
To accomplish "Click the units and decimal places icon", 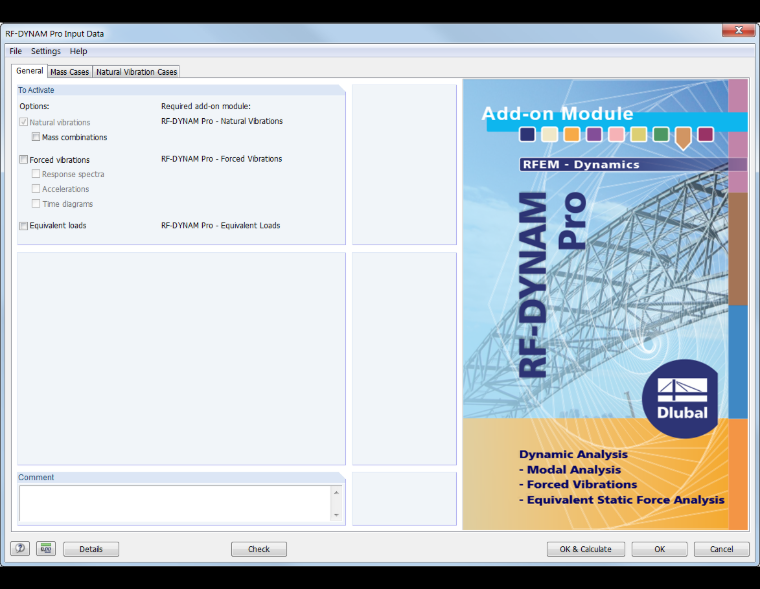I will tap(46, 549).
